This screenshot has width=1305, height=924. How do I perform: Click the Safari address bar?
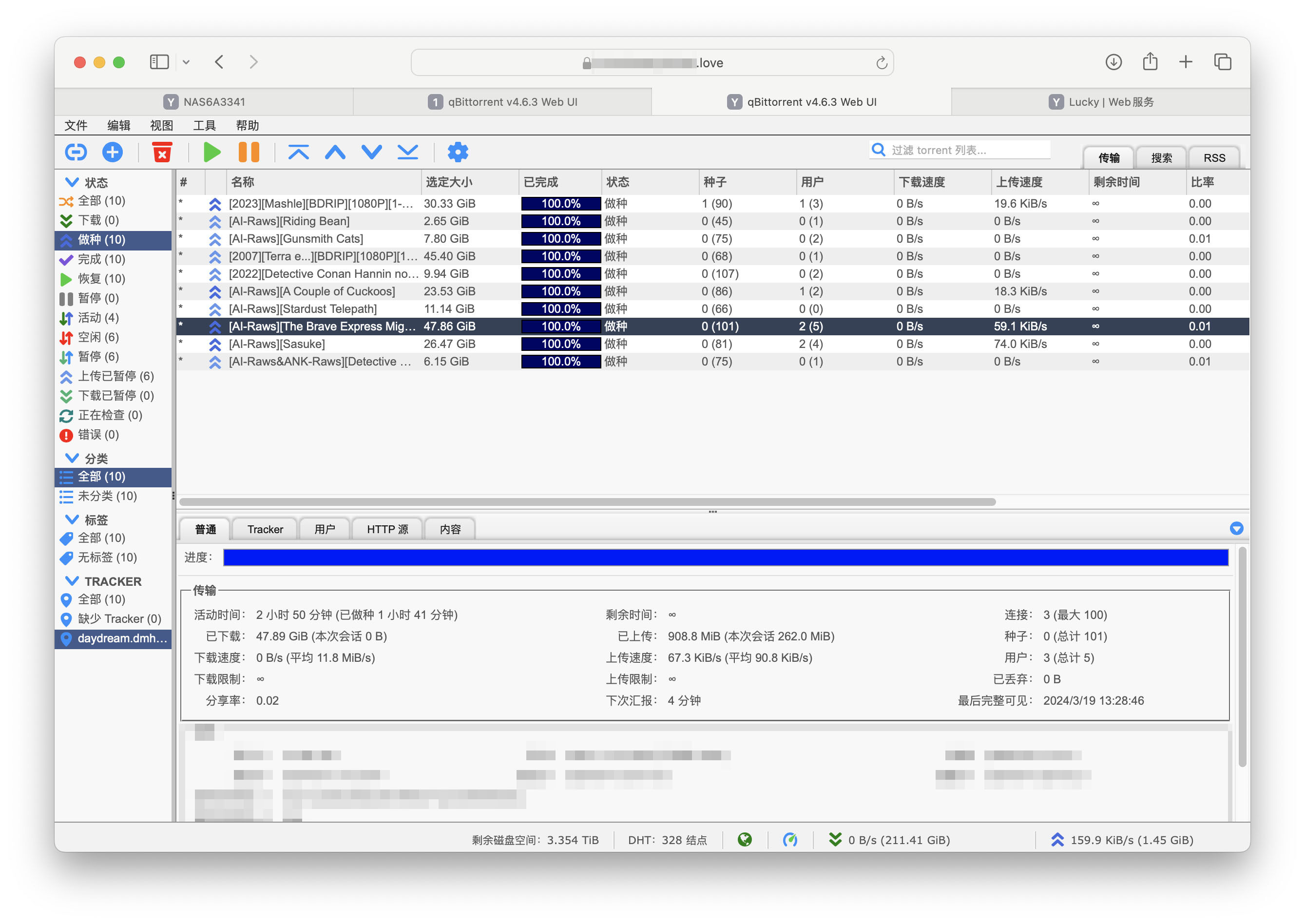coord(652,62)
